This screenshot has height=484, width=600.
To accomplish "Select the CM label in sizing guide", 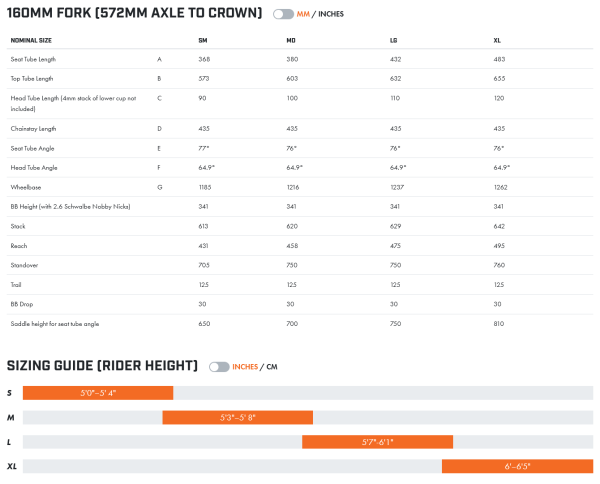I will tap(271, 367).
